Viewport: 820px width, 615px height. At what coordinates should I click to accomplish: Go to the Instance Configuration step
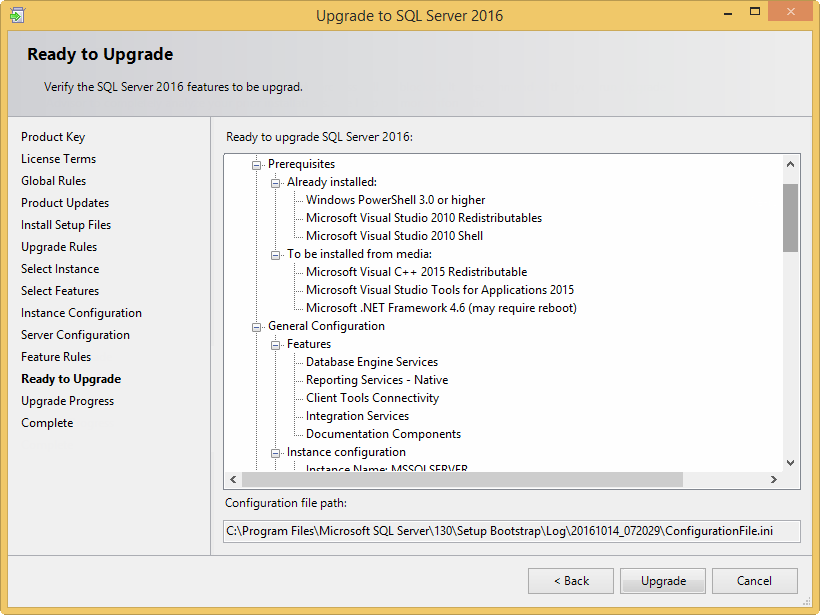[81, 313]
